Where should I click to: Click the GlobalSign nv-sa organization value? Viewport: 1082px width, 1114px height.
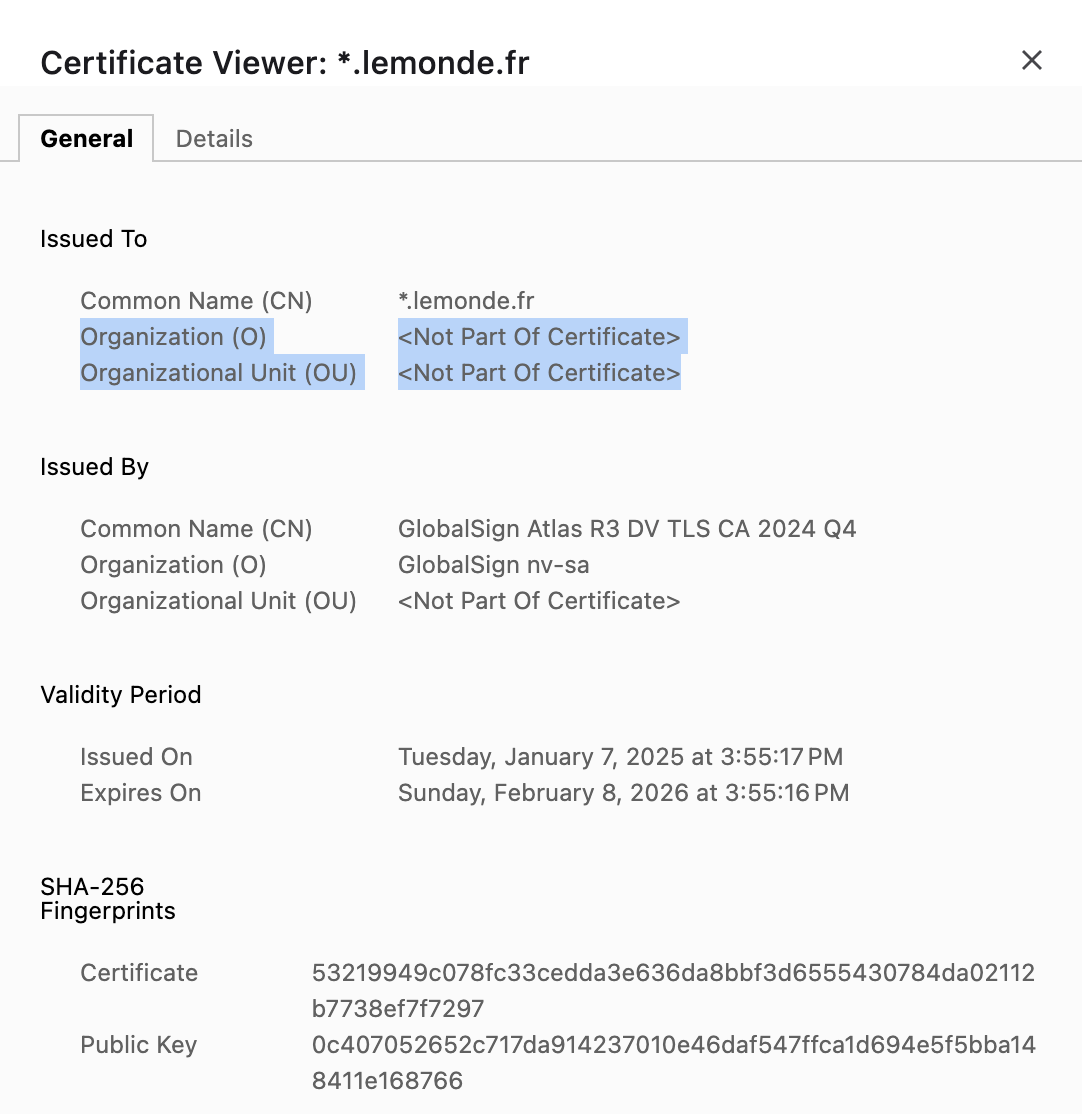[494, 565]
